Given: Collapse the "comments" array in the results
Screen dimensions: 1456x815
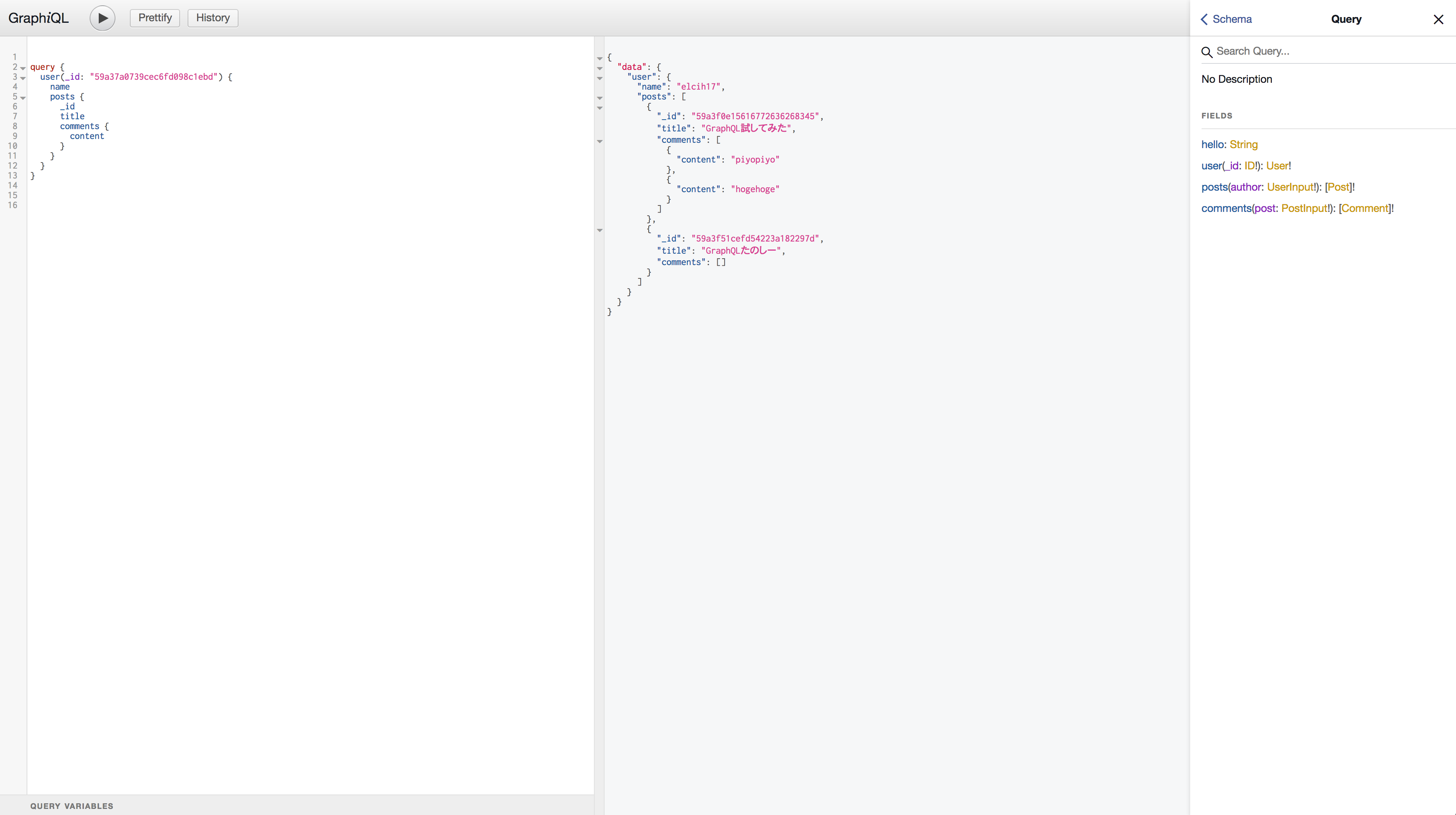Looking at the screenshot, I should click(600, 141).
